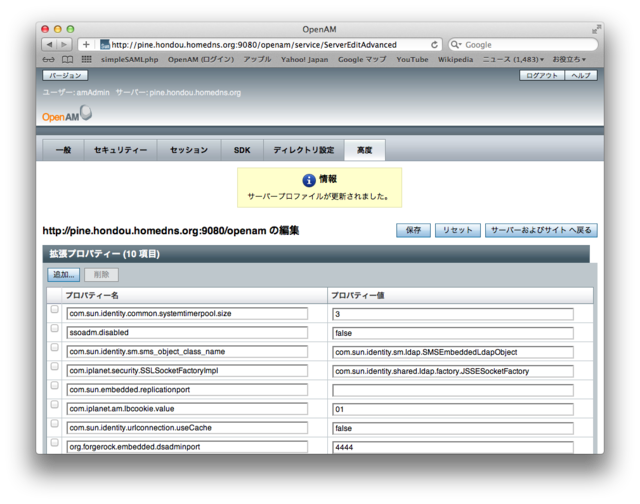This screenshot has height=504, width=640.
Task: Click the ログアウト logout button
Action: pyautogui.click(x=542, y=75)
